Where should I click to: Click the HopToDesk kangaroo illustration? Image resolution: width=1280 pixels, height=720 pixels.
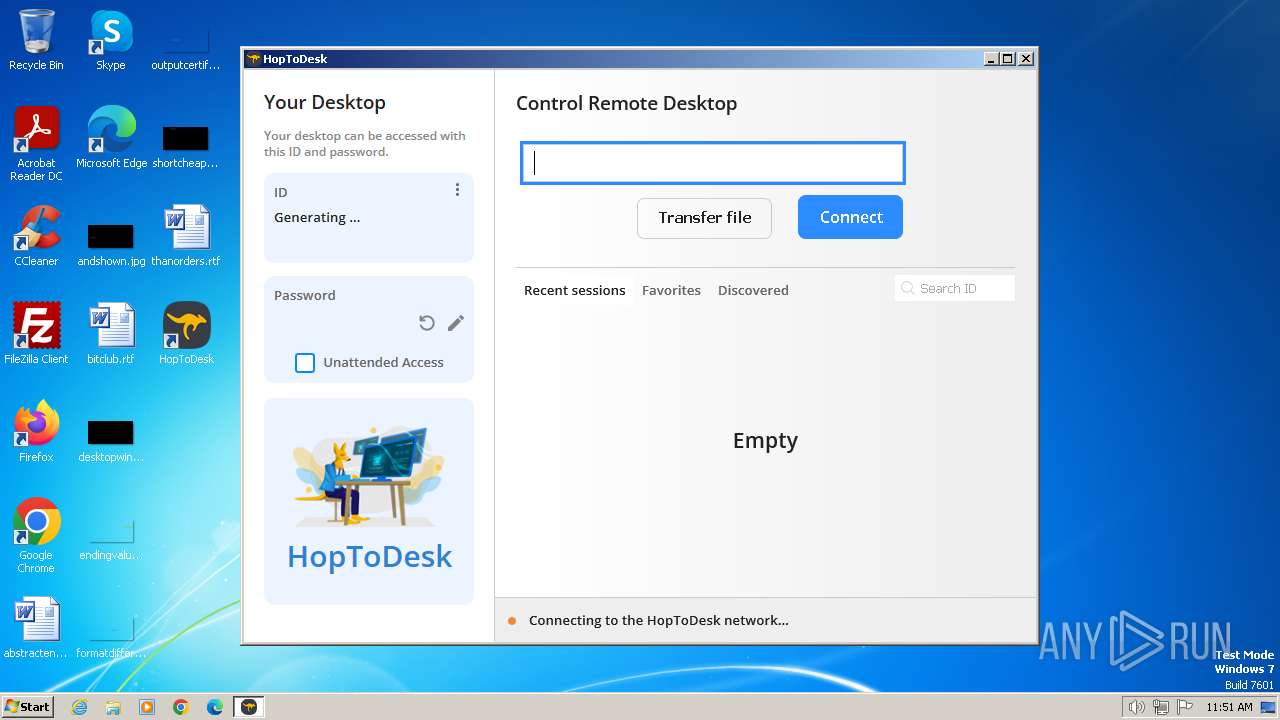click(369, 475)
